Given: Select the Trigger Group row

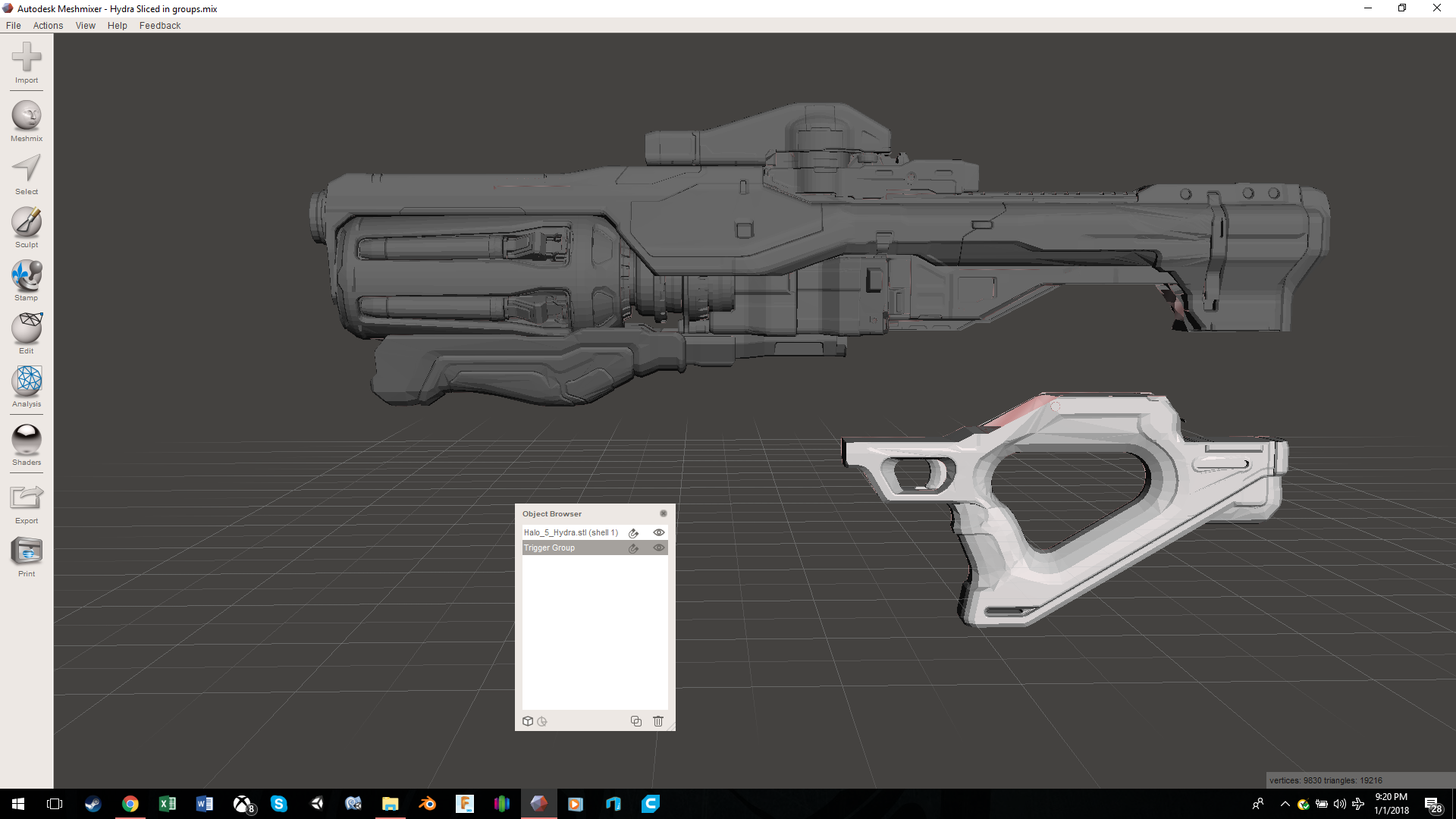Looking at the screenshot, I should 595,548.
